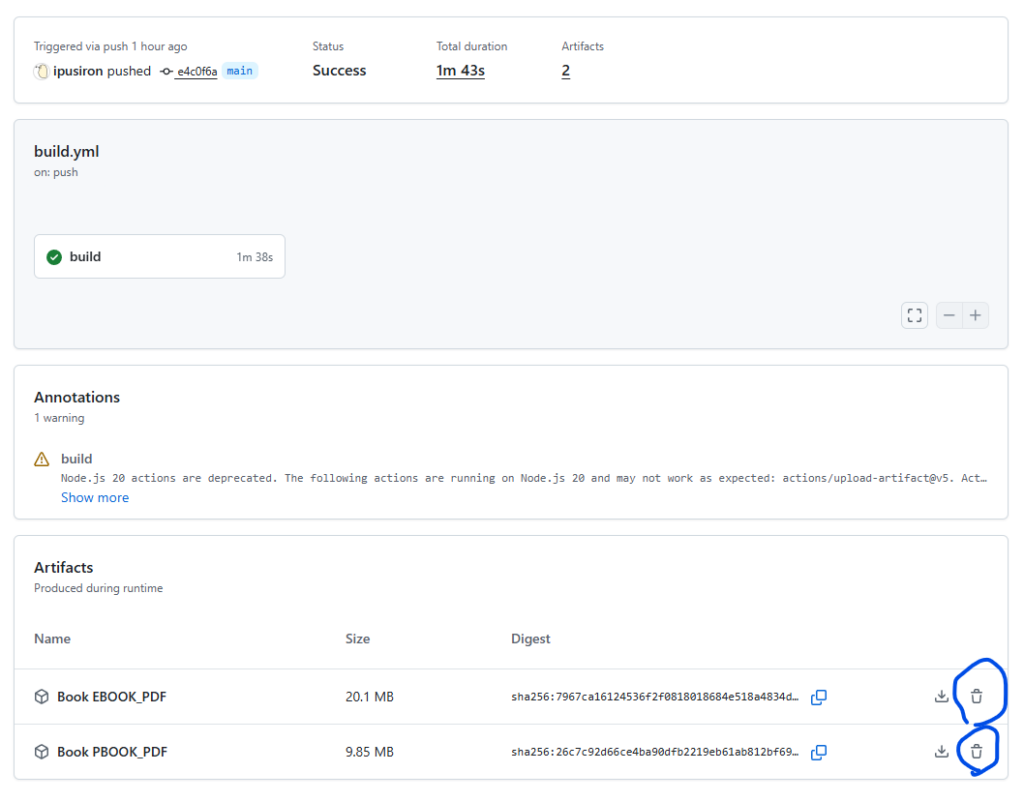Viewport: 1024px width, 802px height.
Task: Copy the Book EBOOK_PDF sha256 digest
Action: coord(818,697)
